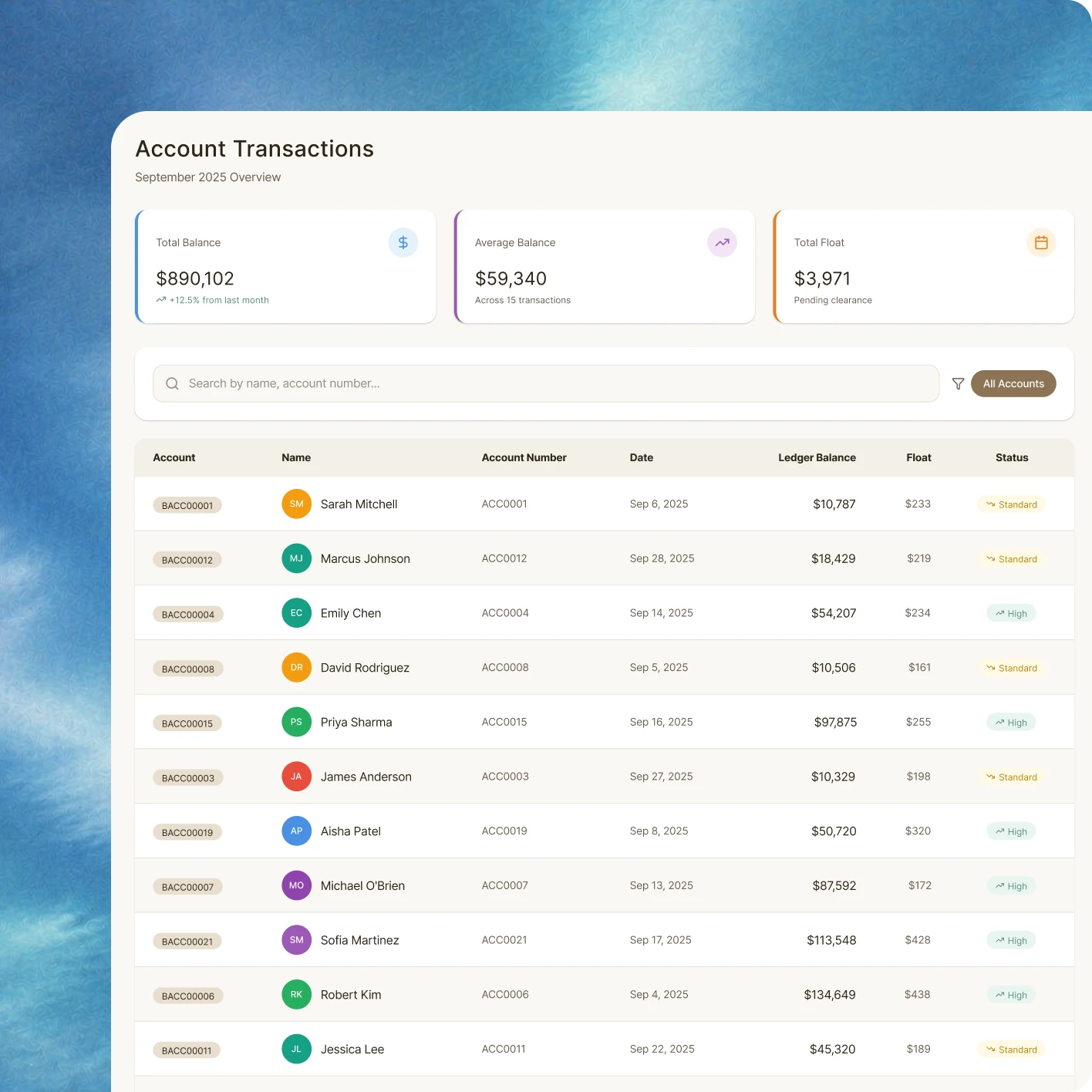Click ledger balance $134,649
Image resolution: width=1092 pixels, height=1092 pixels.
(830, 995)
